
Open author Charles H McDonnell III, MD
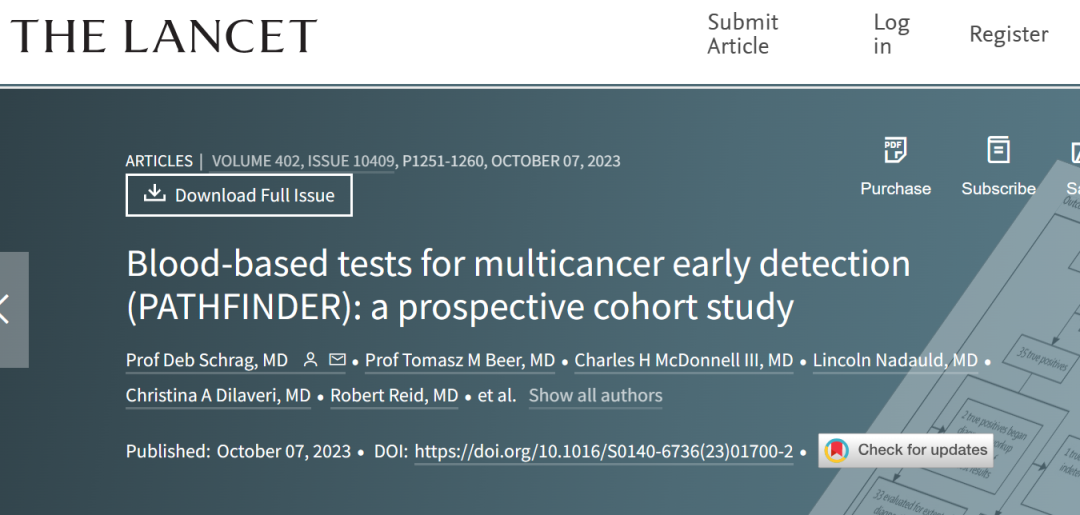tap(684, 360)
